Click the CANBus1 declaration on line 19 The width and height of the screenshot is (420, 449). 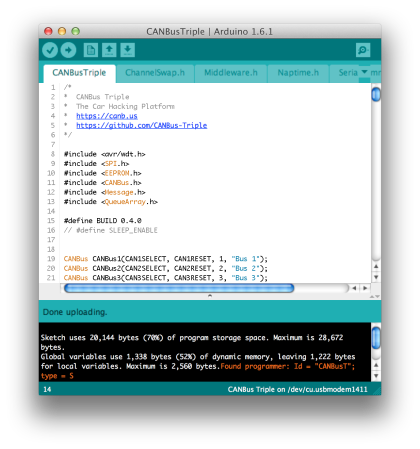pos(166,259)
